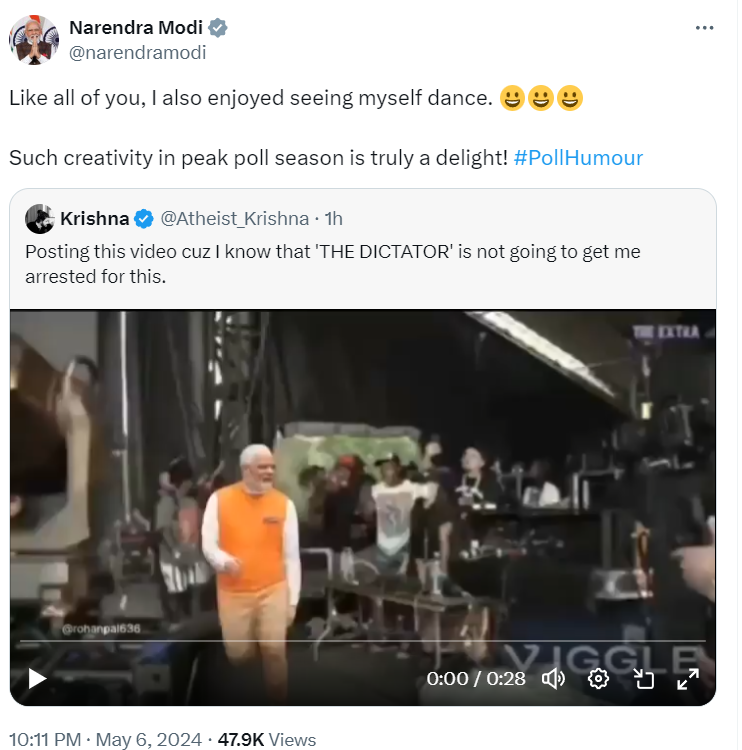Open the @Atheist_Krishna profile handle
Image resolution: width=742 pixels, height=750 pixels.
(x=234, y=218)
